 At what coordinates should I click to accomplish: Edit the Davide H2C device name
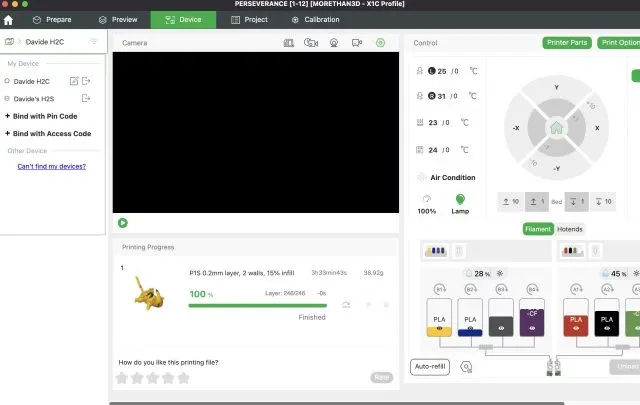[73, 81]
